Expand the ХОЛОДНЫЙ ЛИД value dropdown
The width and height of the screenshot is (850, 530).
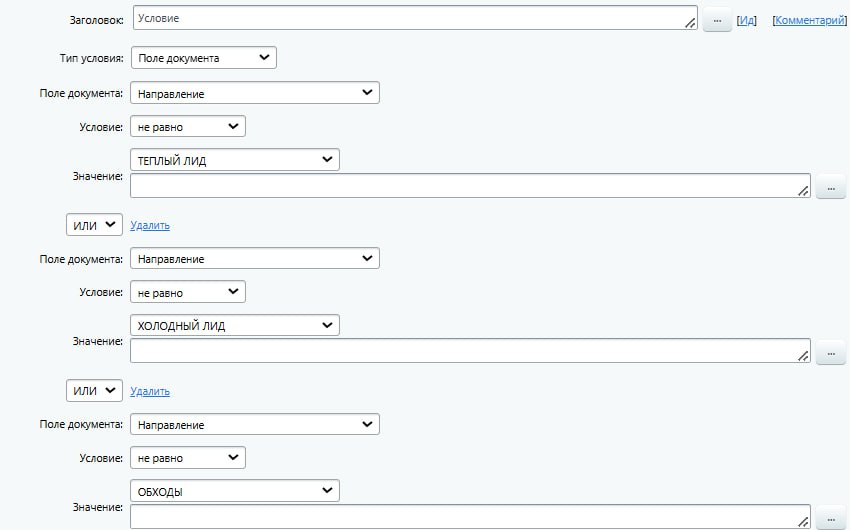coord(235,326)
